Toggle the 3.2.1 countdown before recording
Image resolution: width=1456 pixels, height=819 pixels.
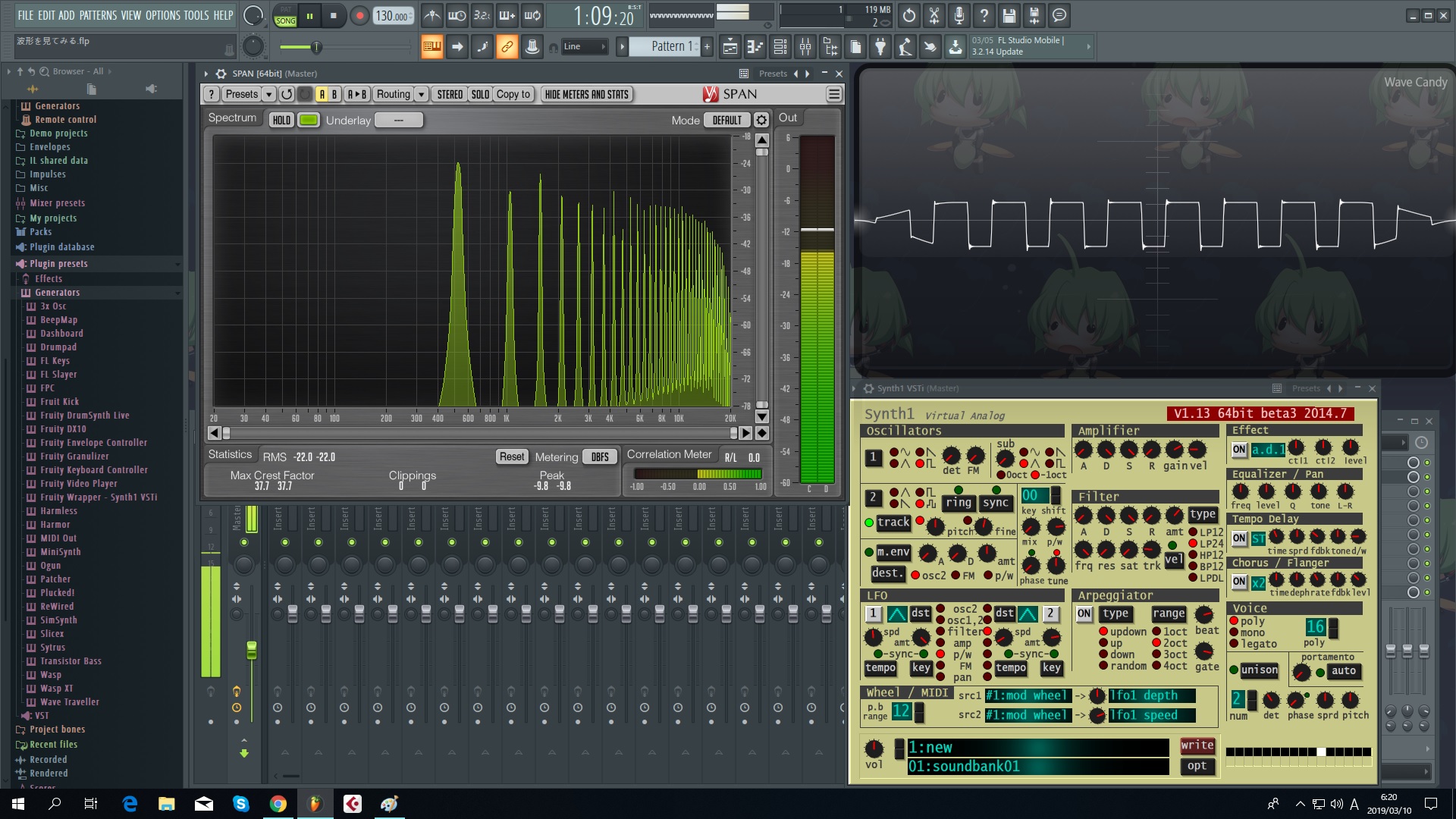(482, 15)
